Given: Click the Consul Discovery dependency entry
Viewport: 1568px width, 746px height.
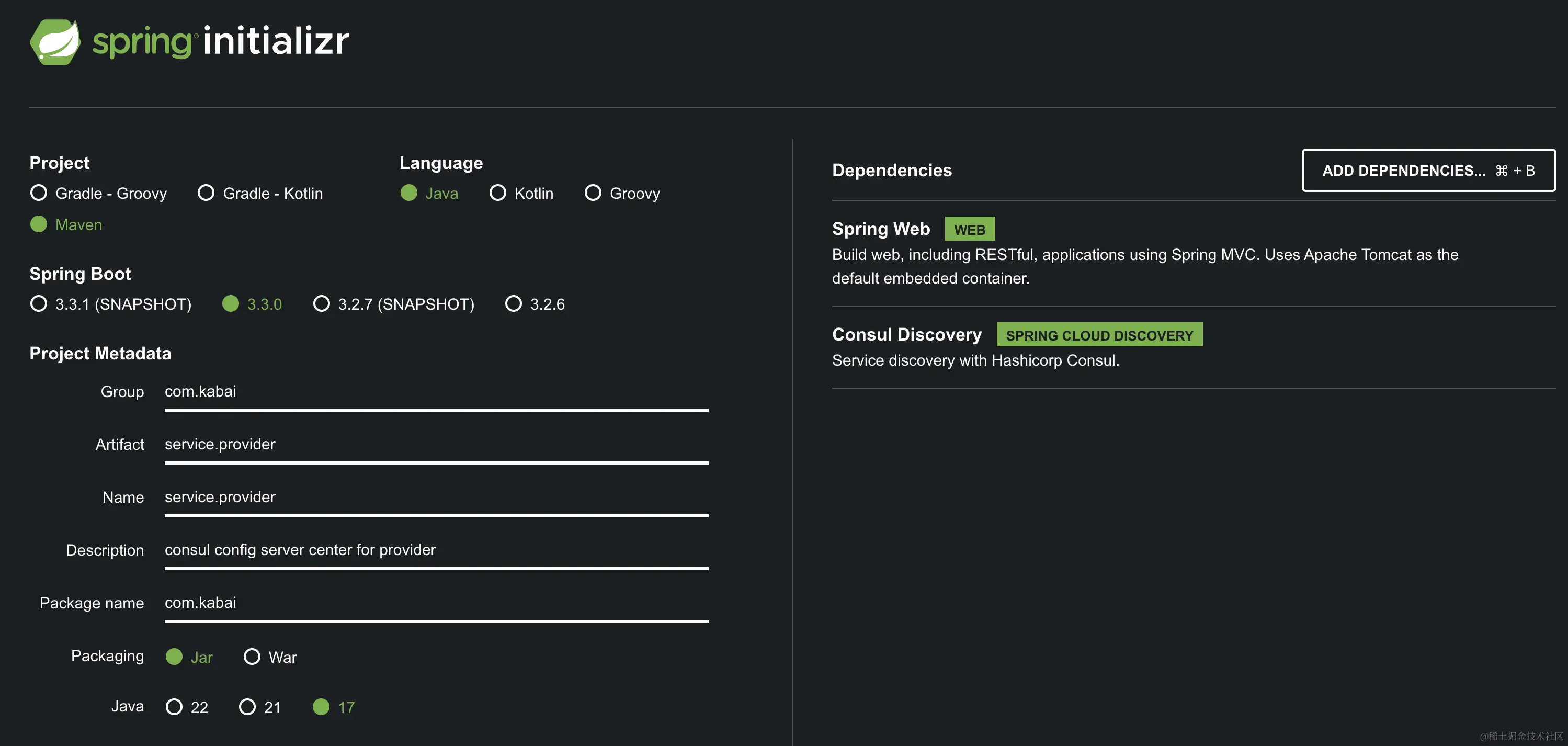Looking at the screenshot, I should click(906, 335).
